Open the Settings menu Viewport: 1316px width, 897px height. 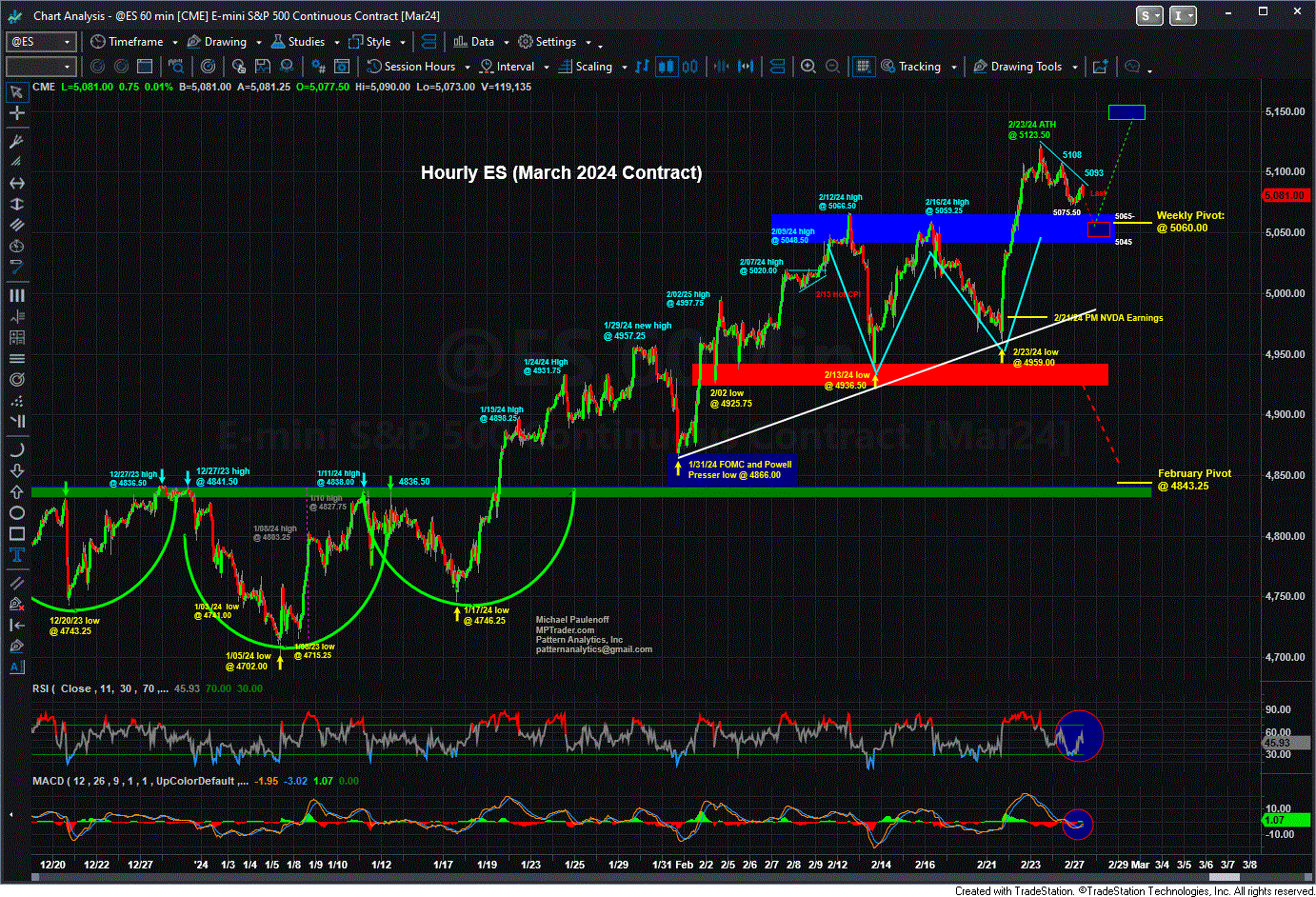click(548, 42)
